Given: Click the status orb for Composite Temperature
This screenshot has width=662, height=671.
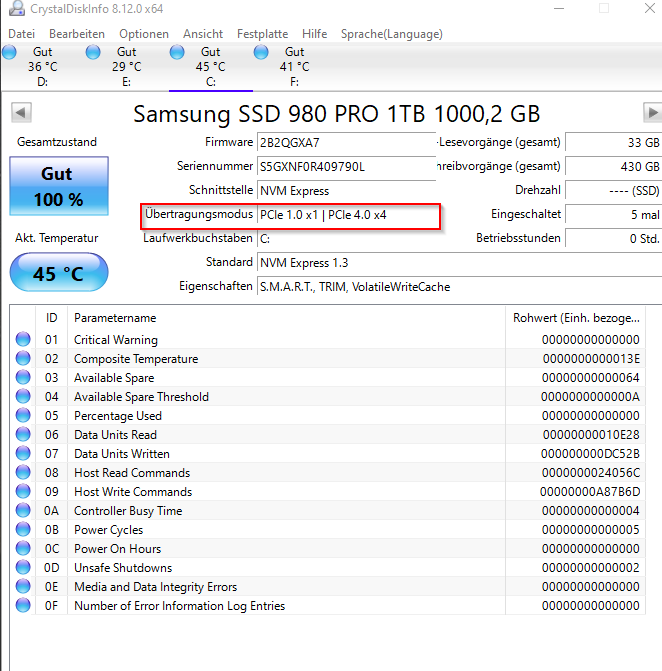Looking at the screenshot, I should click(x=23, y=358).
